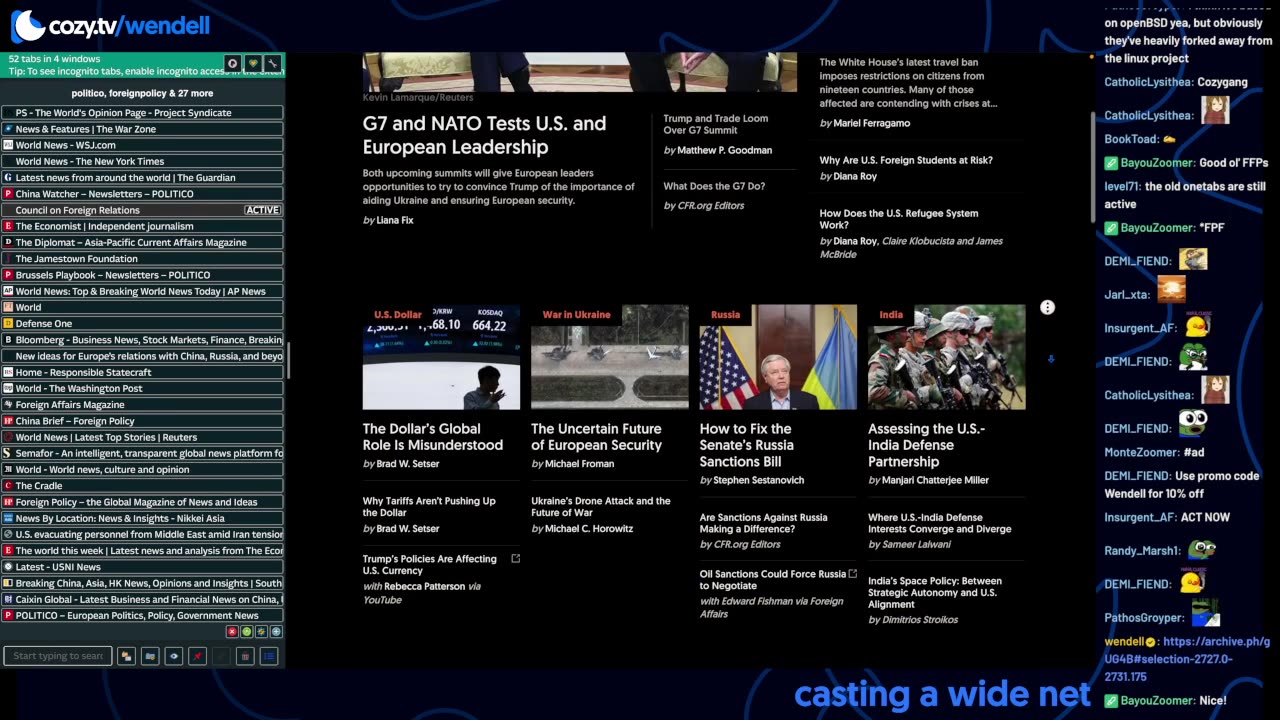Open 'Why Are U.S. Foreign Students at Risk?'
This screenshot has width=1280, height=720.
point(906,160)
